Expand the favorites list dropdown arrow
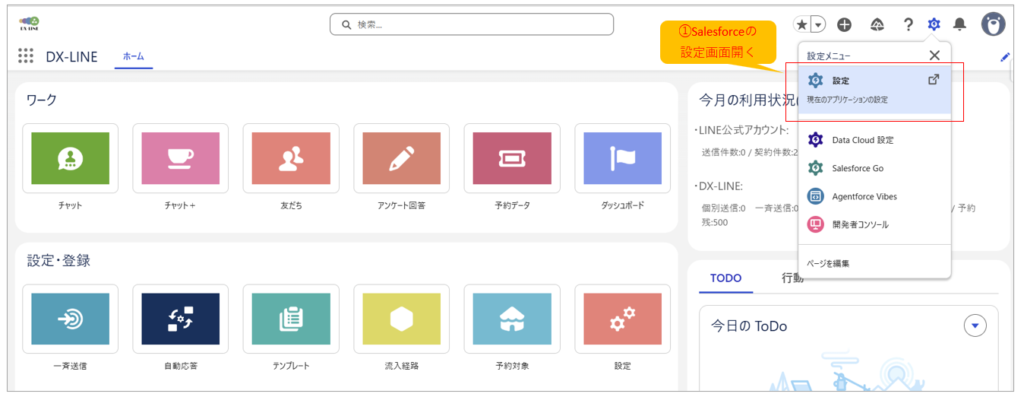This screenshot has width=1024, height=397. (818, 25)
